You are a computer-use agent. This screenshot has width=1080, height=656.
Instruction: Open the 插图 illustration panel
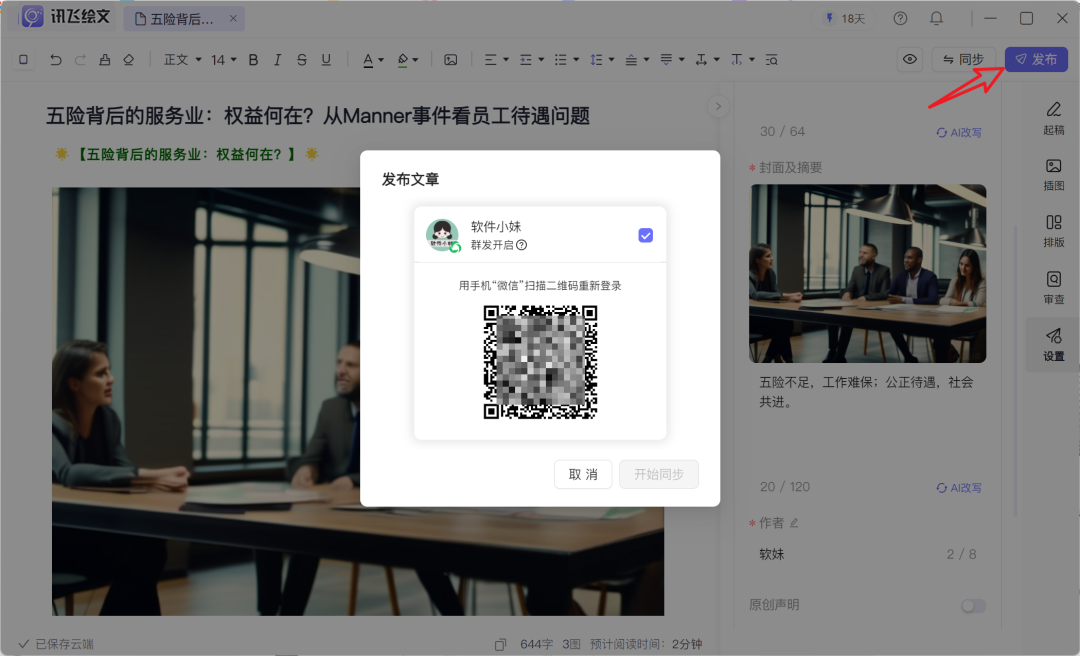[1053, 174]
